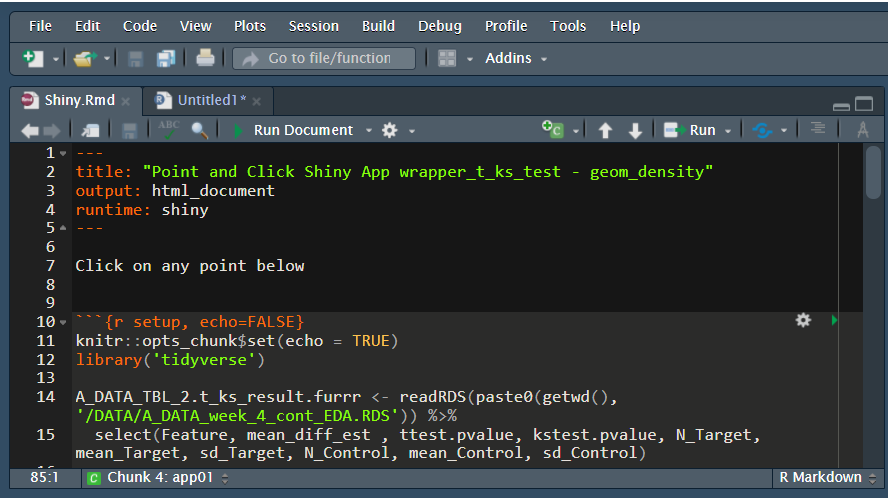Open the Addins dropdown
Viewport: 888px width, 498px height.
516,58
